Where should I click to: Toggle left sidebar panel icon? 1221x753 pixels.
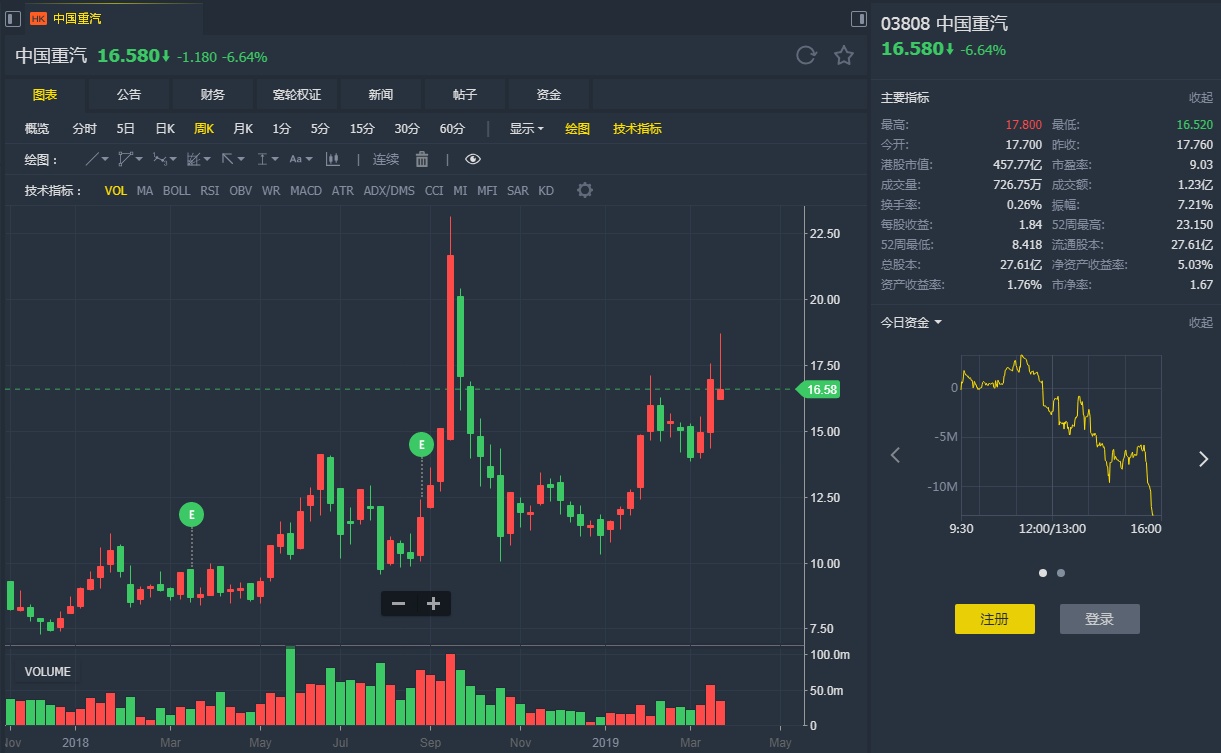tap(14, 18)
